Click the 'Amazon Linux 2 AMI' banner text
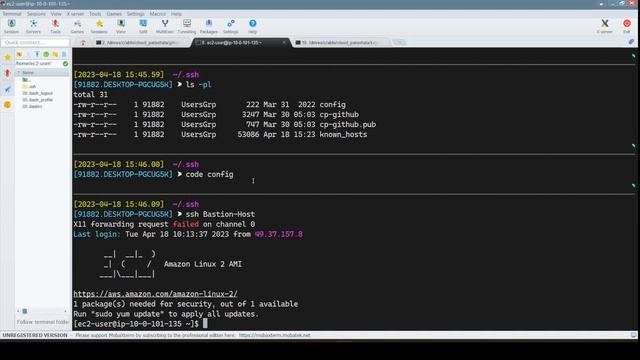This screenshot has height=360, width=640. tap(203, 264)
